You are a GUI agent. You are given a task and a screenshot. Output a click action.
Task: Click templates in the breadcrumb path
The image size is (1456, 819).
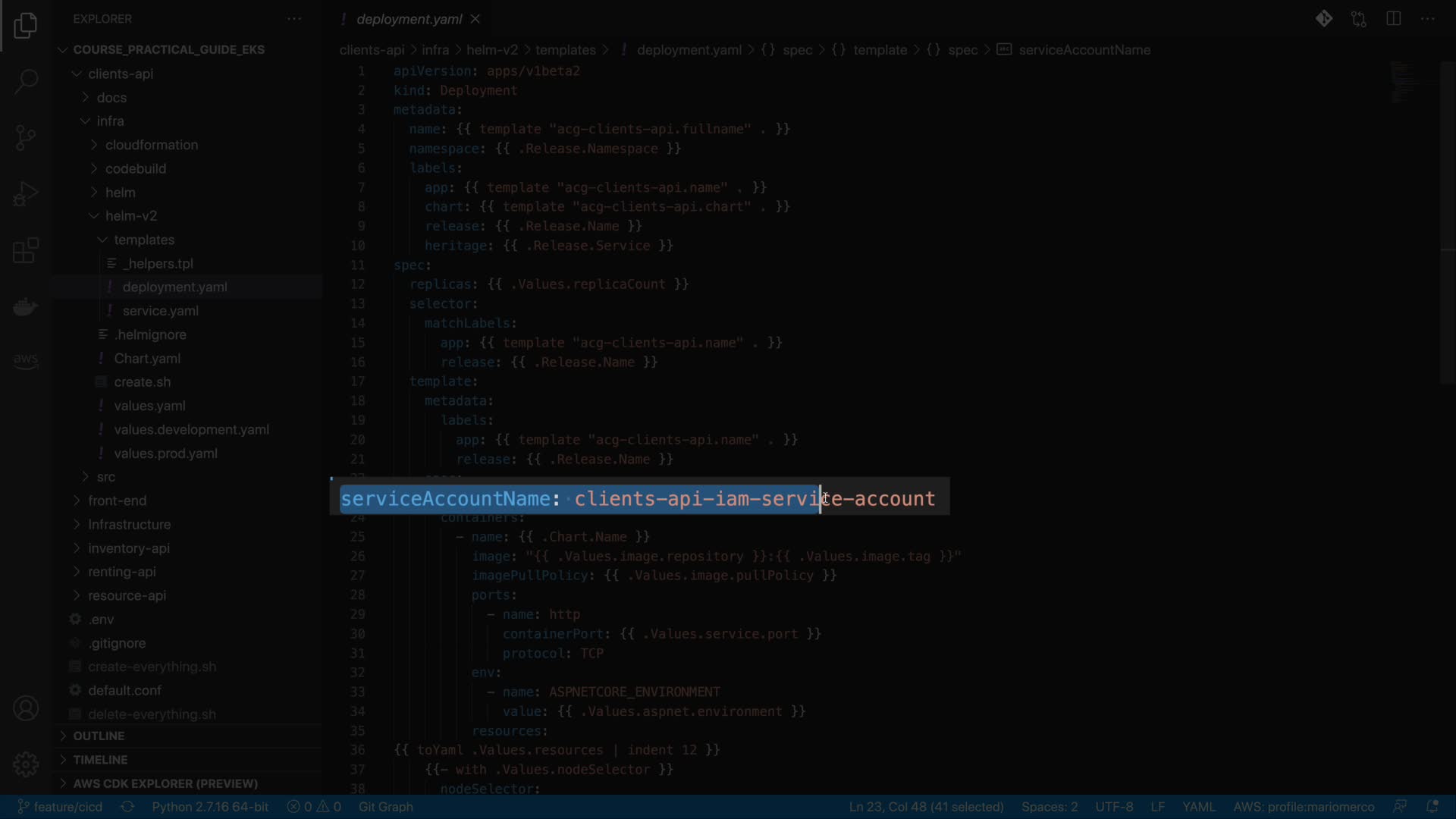click(565, 49)
